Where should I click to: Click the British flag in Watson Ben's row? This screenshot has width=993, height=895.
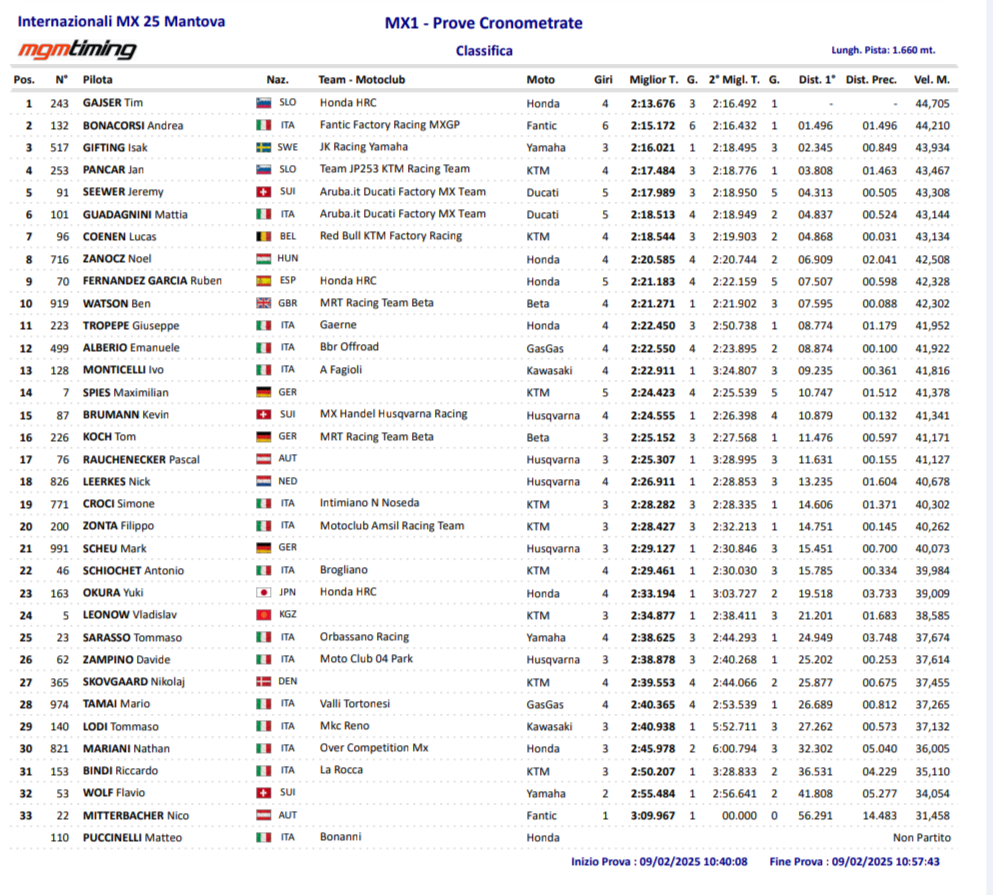click(264, 304)
